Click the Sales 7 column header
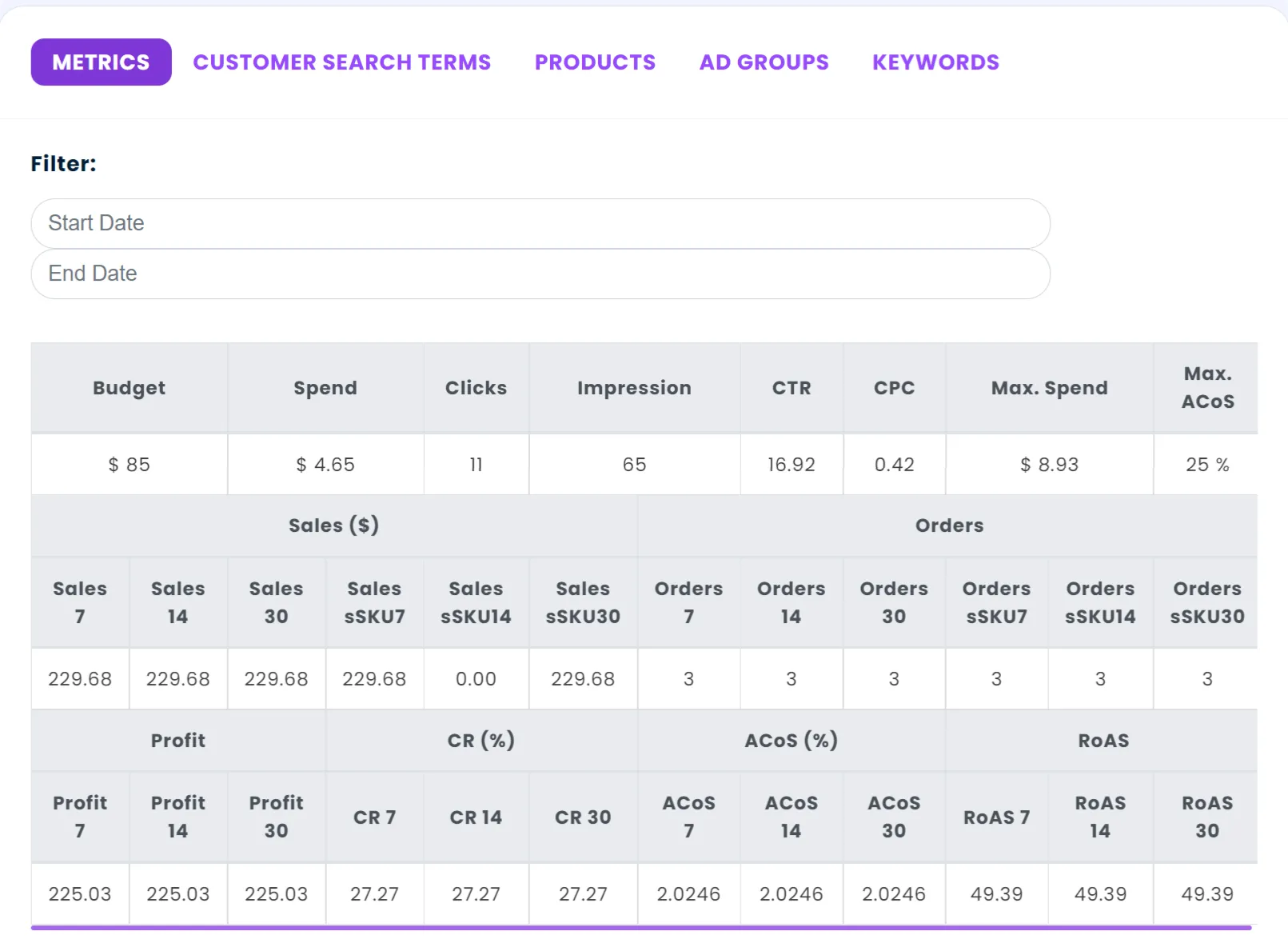 click(x=80, y=602)
